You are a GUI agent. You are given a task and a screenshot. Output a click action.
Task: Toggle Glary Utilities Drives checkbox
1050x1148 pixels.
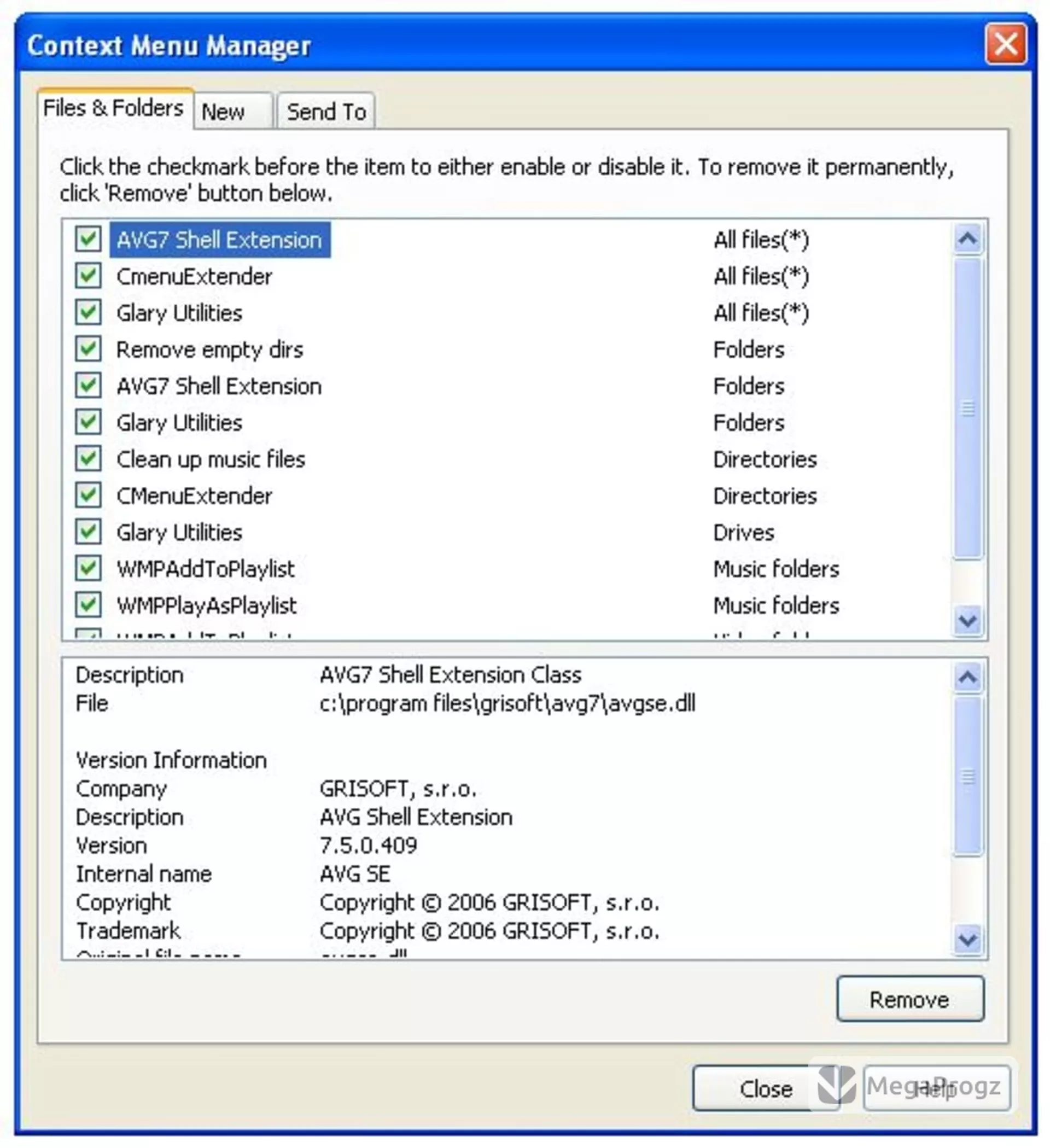click(x=88, y=532)
